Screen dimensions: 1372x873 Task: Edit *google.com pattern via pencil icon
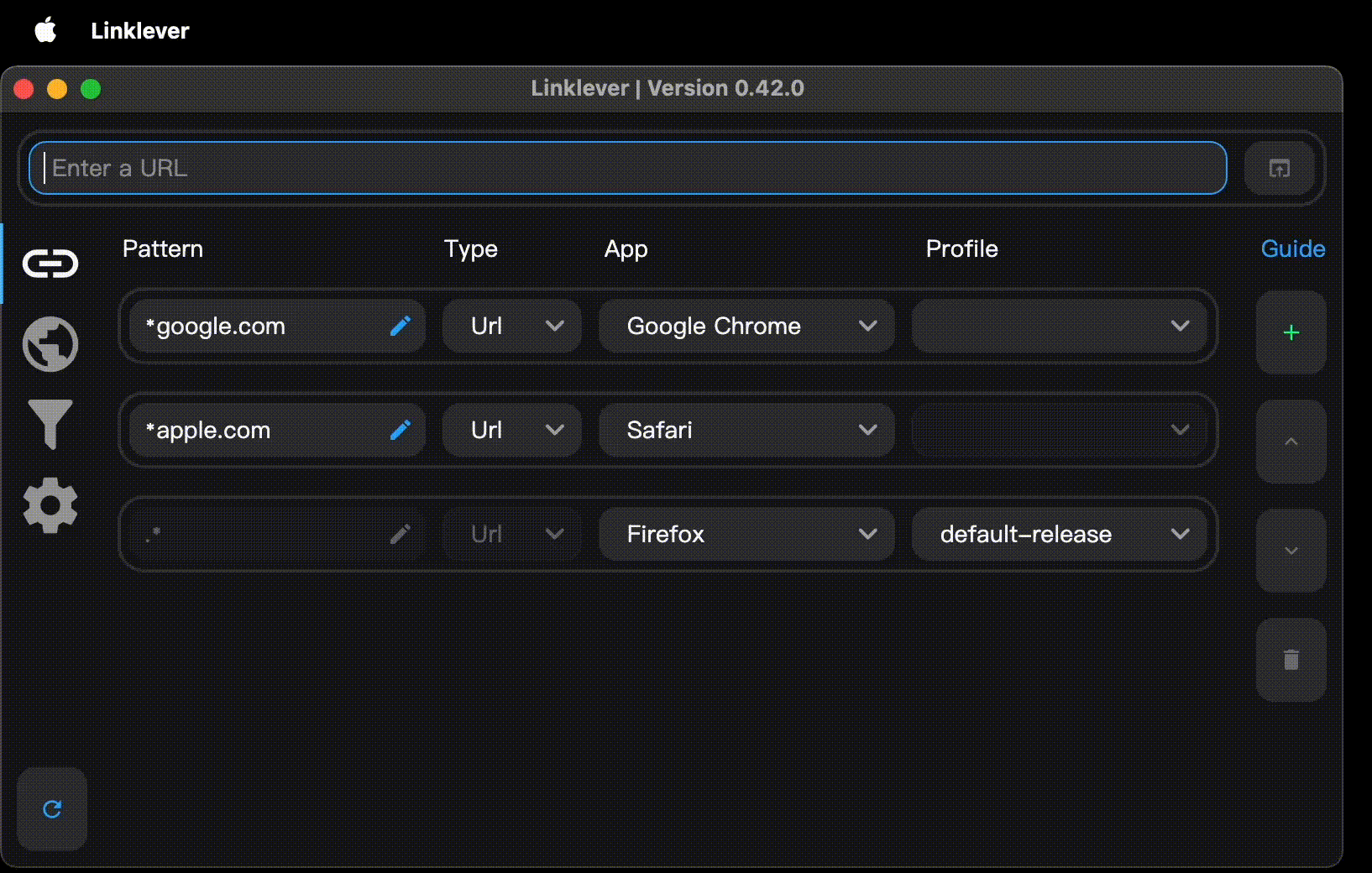click(x=401, y=326)
